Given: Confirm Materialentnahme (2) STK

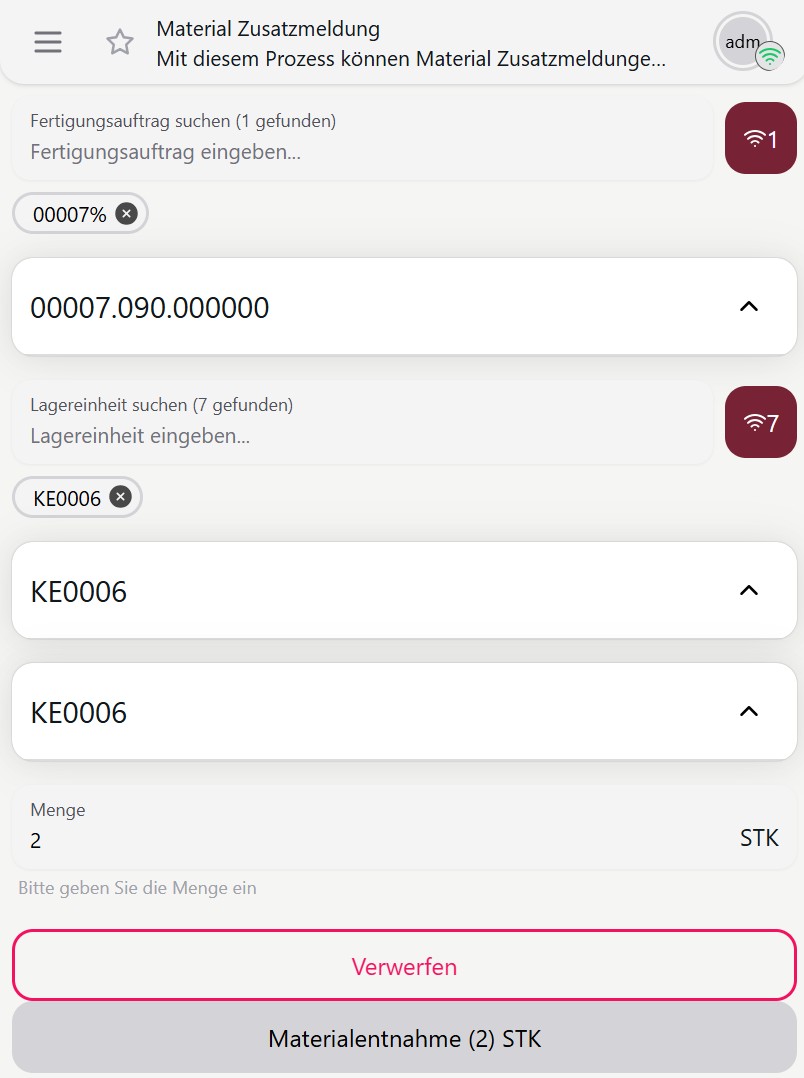Looking at the screenshot, I should (404, 1038).
